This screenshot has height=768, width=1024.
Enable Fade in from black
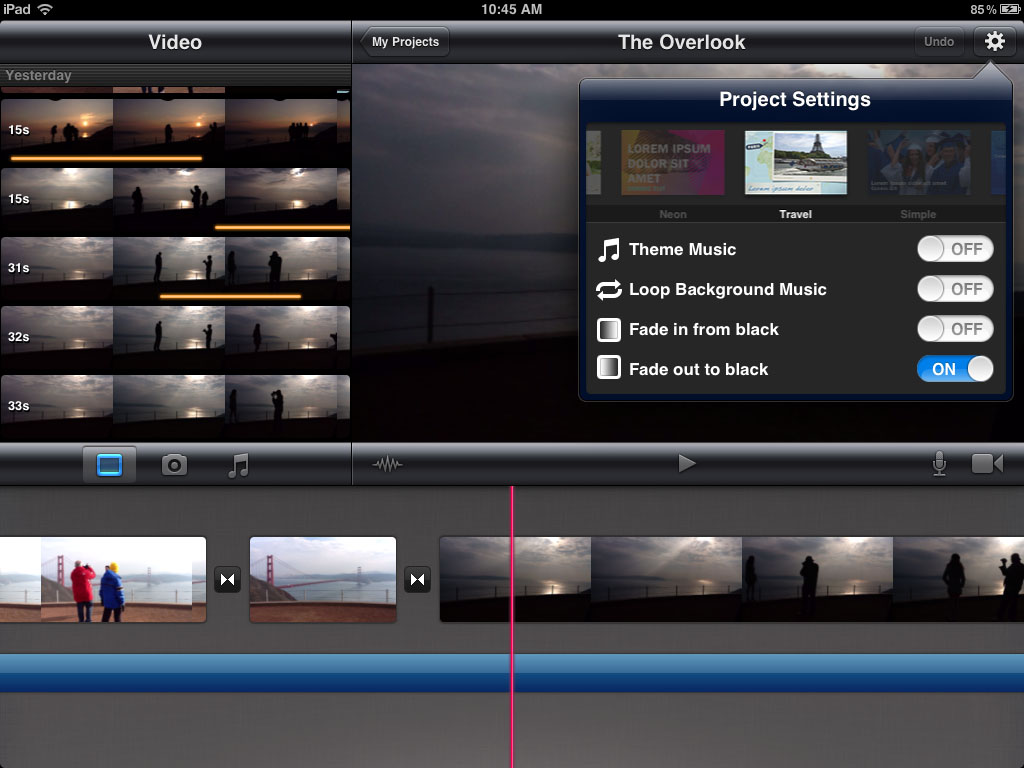tap(955, 329)
